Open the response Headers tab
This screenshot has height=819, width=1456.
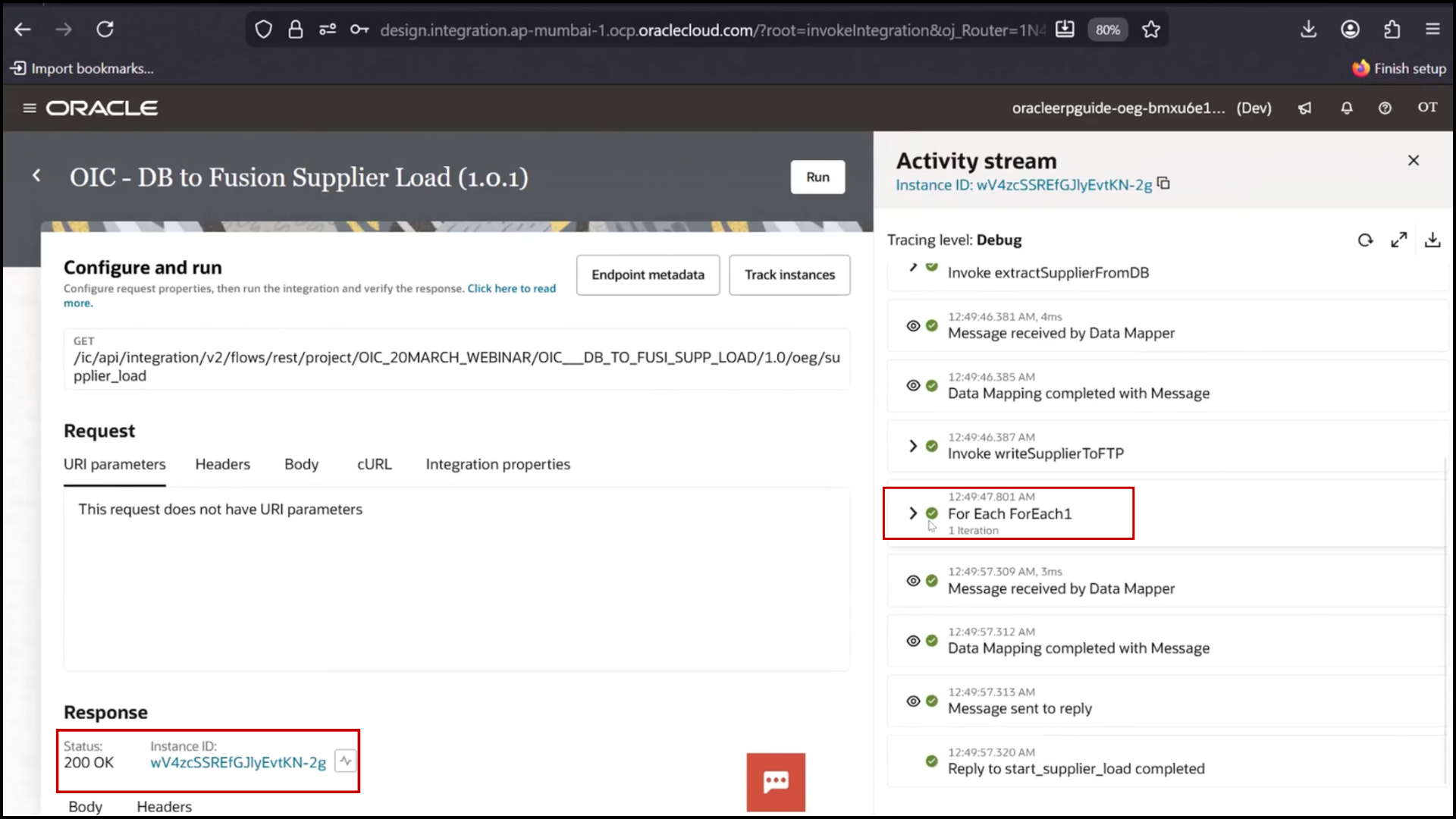pyautogui.click(x=164, y=806)
